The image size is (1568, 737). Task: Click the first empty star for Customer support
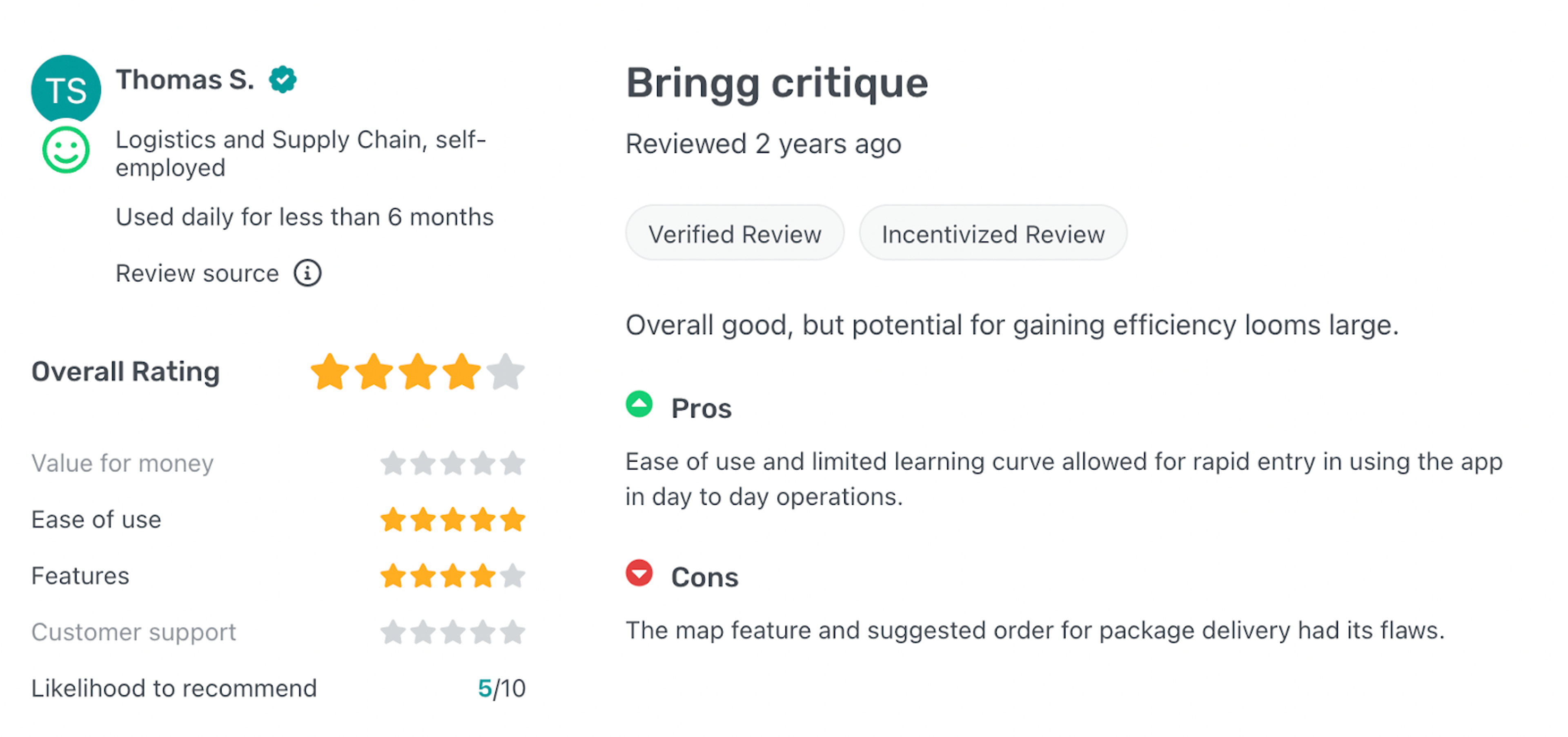[x=392, y=632]
